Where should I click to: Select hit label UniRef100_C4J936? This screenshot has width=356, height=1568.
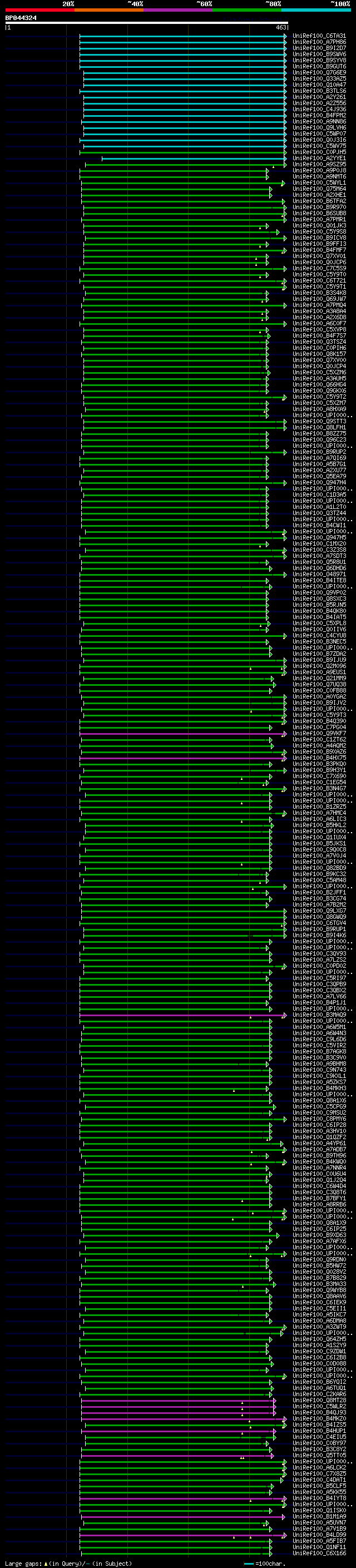pos(319,110)
